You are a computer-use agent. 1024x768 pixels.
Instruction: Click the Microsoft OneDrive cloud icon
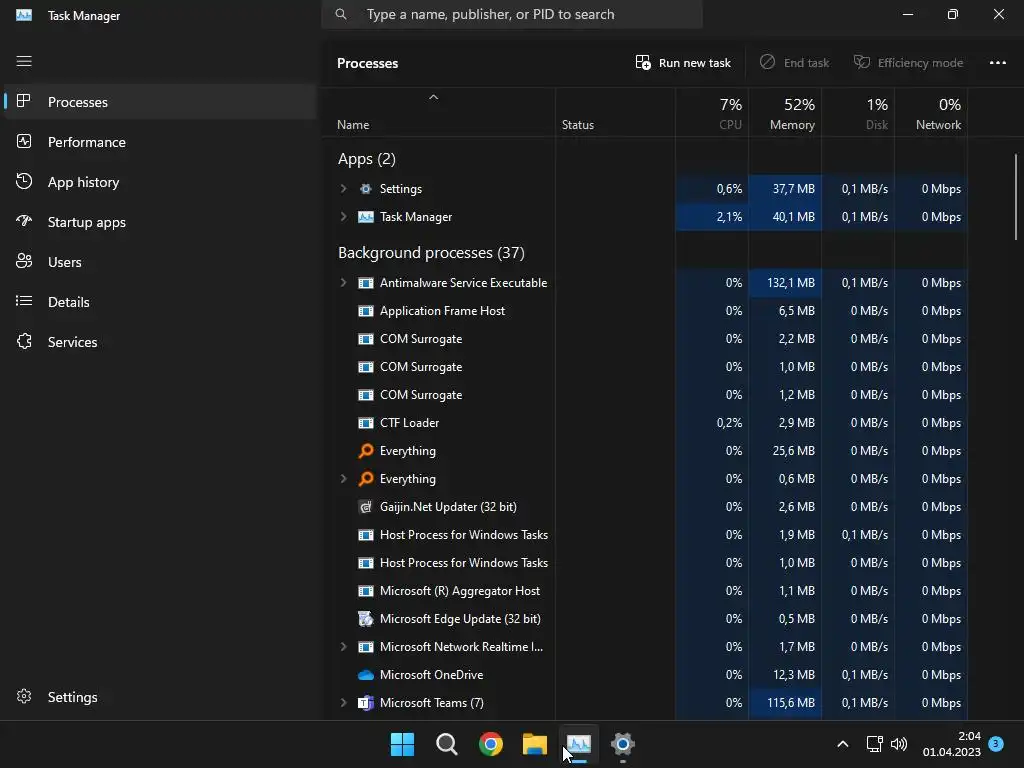click(x=366, y=675)
